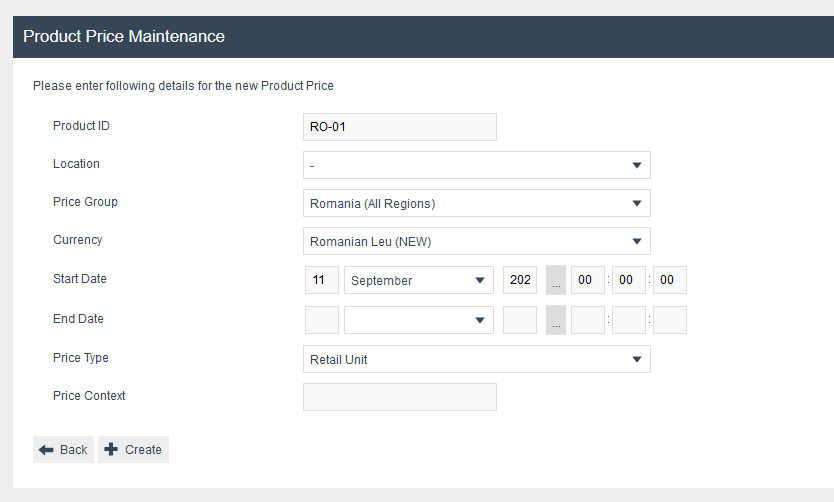Select the Start Date month dropdown
The height and width of the screenshot is (502, 834).
coord(418,281)
